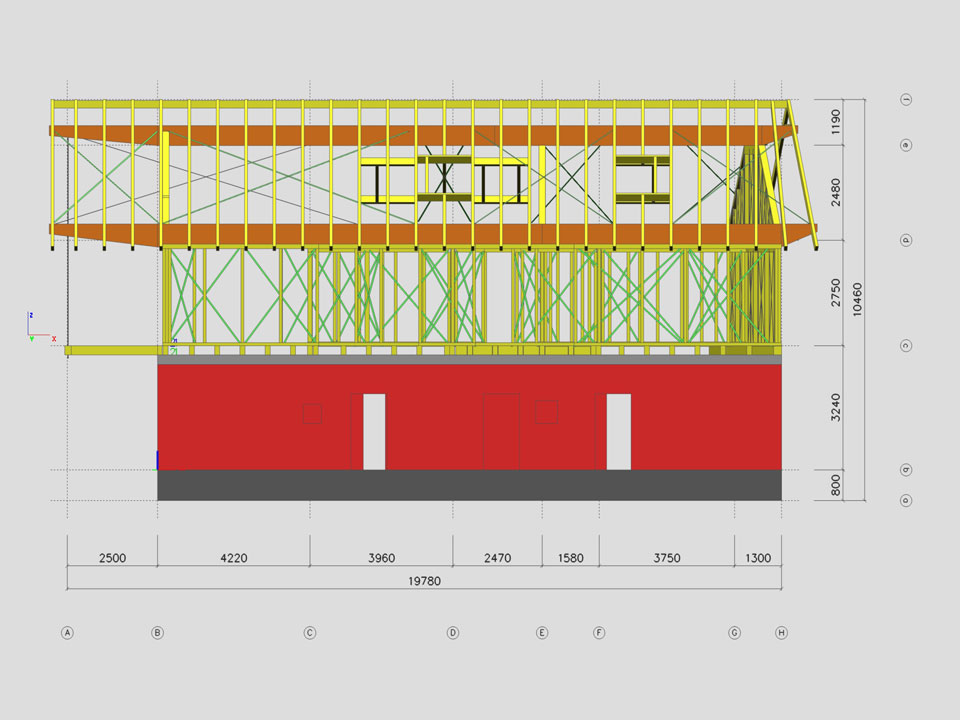Select the left door opening in red wall
This screenshot has width=960, height=720.
[x=374, y=432]
